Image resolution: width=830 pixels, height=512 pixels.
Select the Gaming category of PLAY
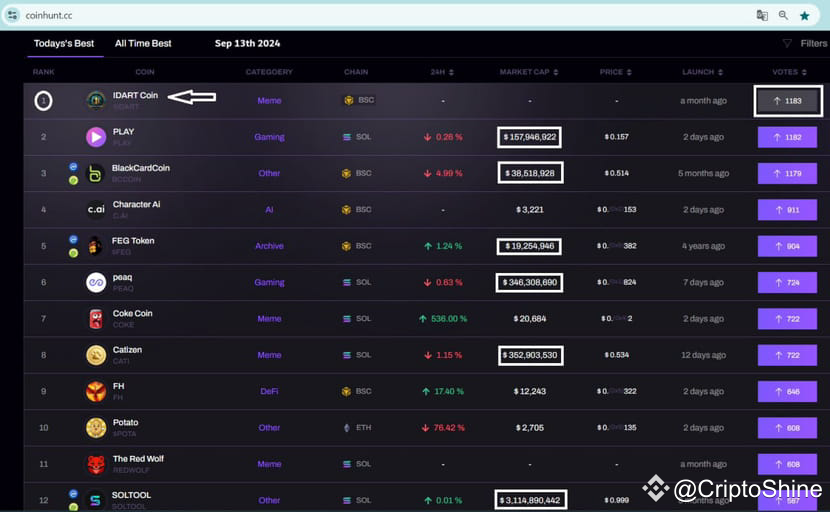pyautogui.click(x=269, y=137)
